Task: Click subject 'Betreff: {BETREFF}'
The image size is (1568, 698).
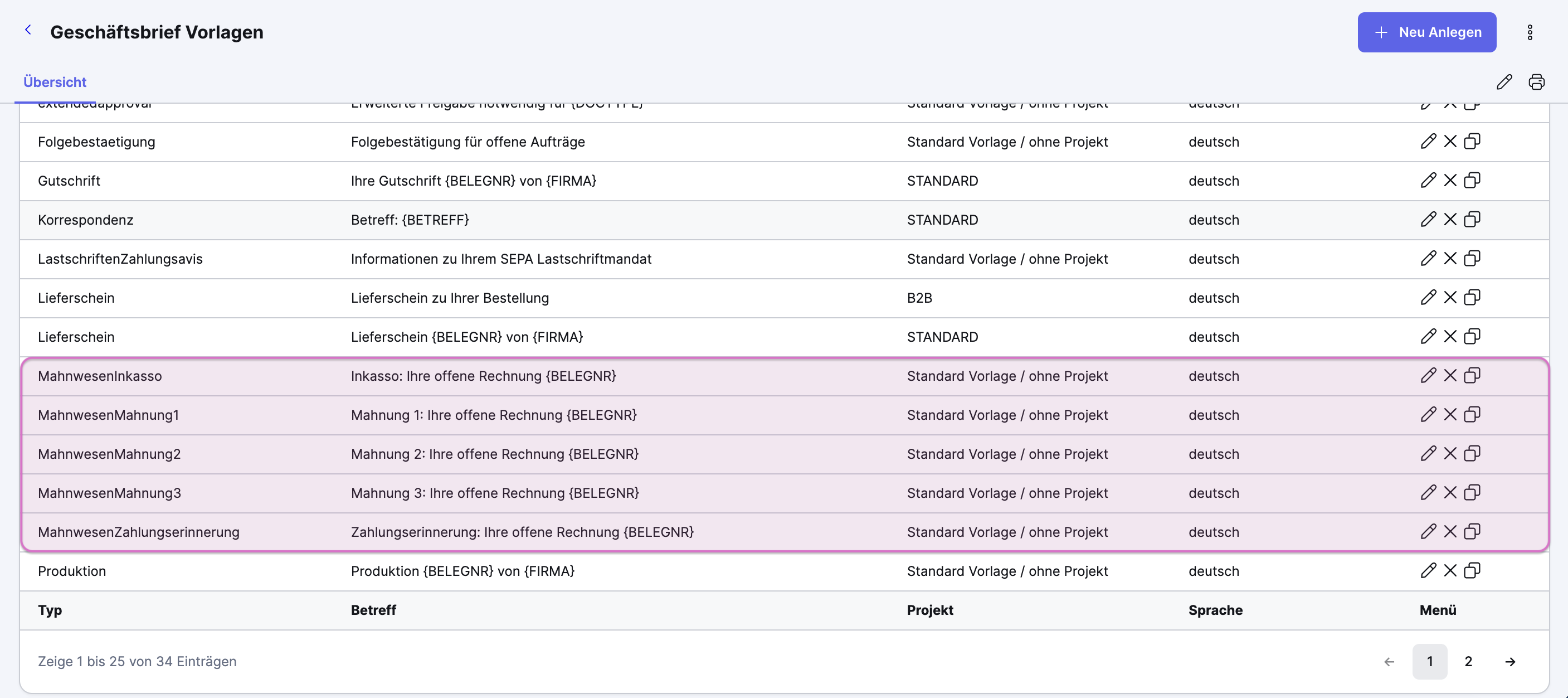Action: (x=410, y=220)
